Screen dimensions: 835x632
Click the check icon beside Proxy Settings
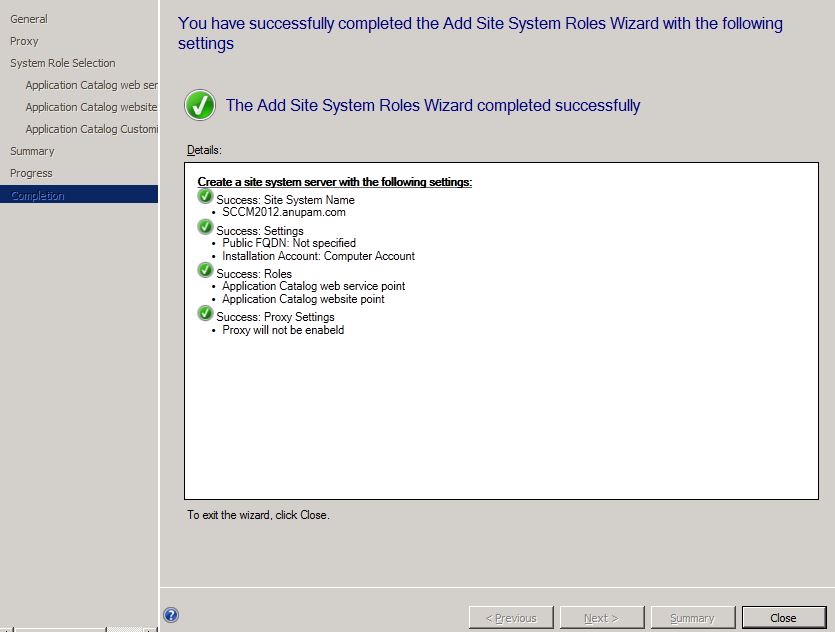[x=205, y=316]
